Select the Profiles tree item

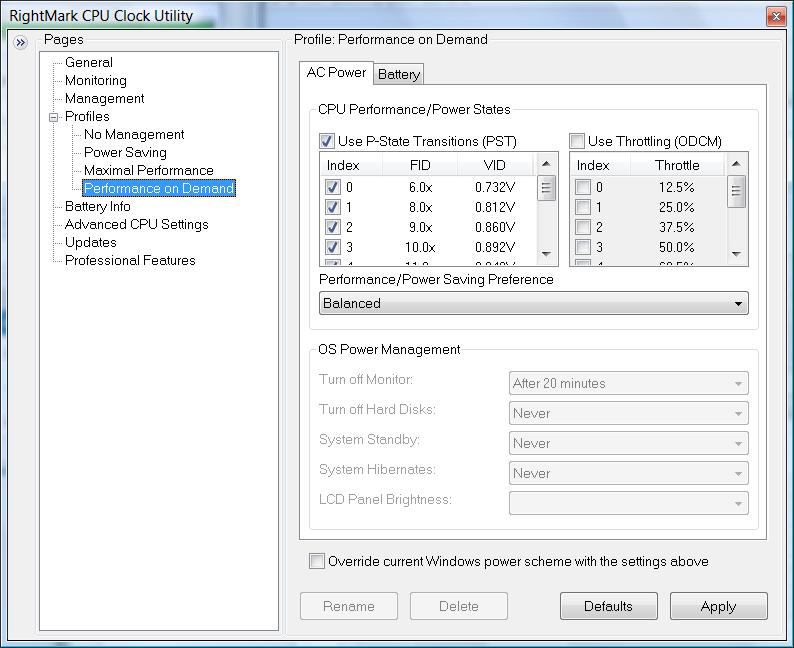click(87, 116)
